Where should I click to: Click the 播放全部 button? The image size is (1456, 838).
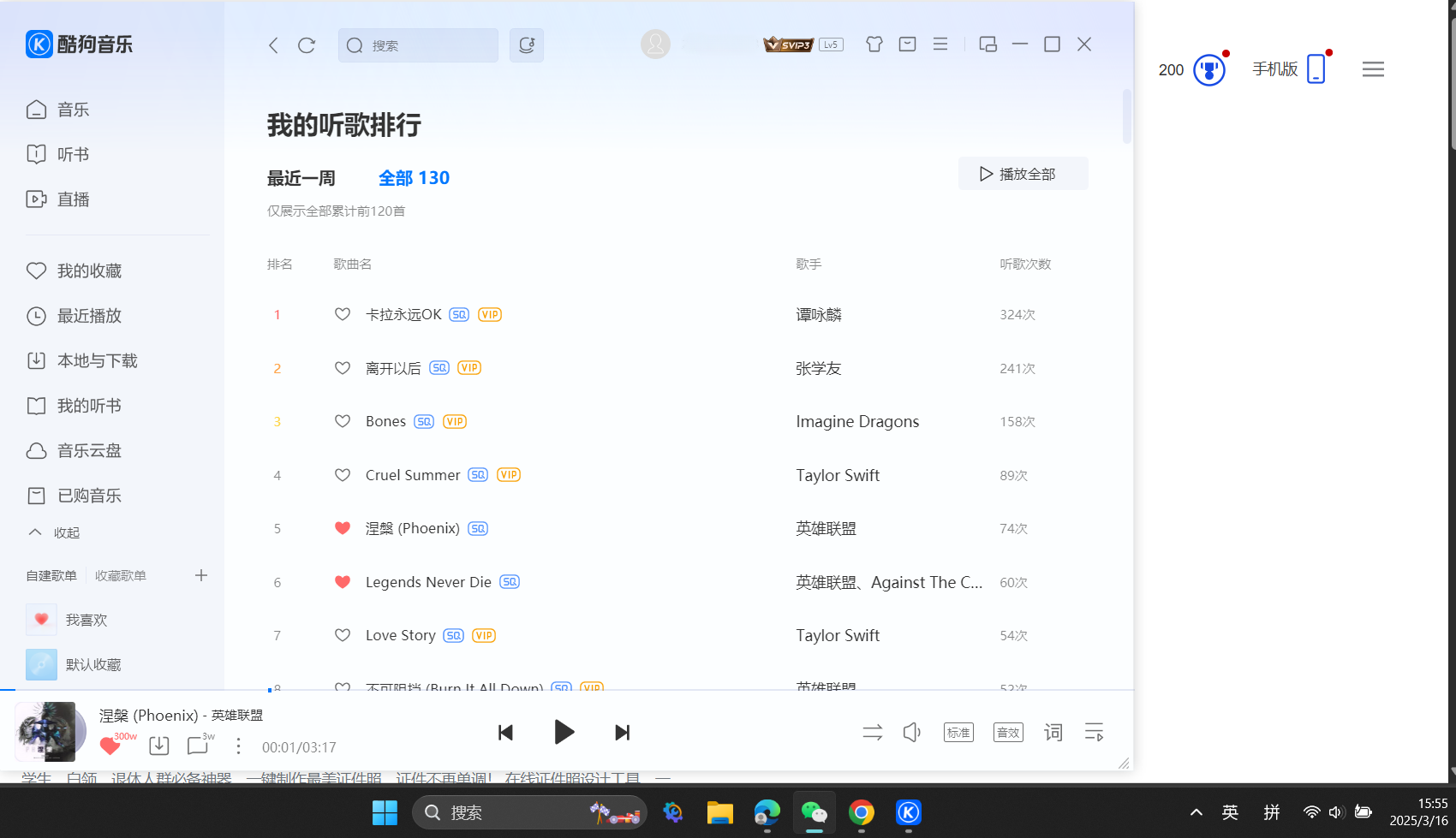click(1023, 173)
